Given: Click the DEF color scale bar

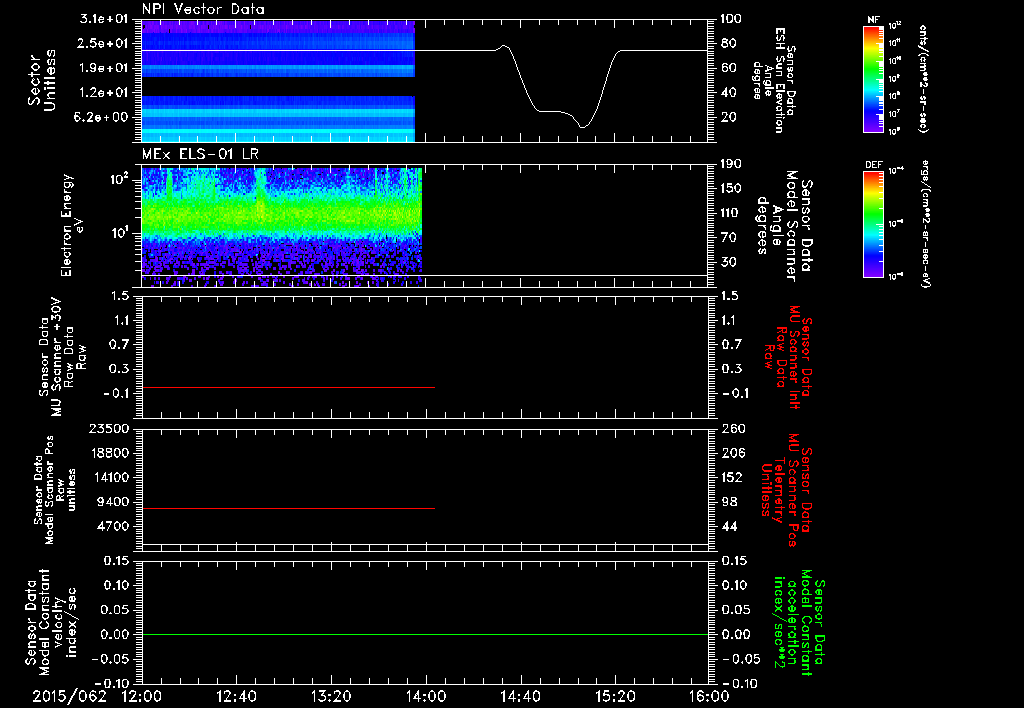Looking at the screenshot, I should tap(873, 224).
